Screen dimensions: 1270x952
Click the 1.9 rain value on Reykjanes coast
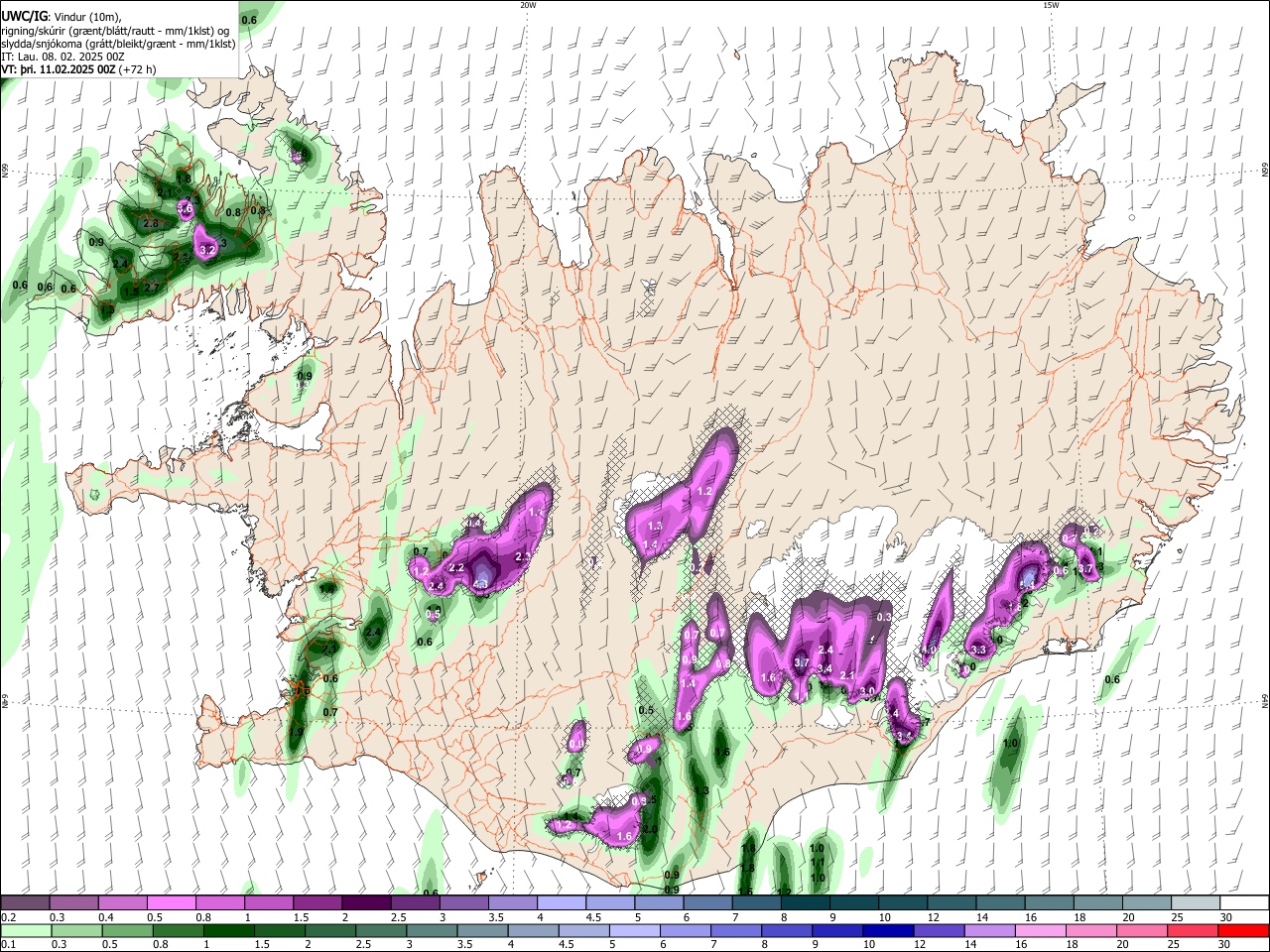pos(296,732)
